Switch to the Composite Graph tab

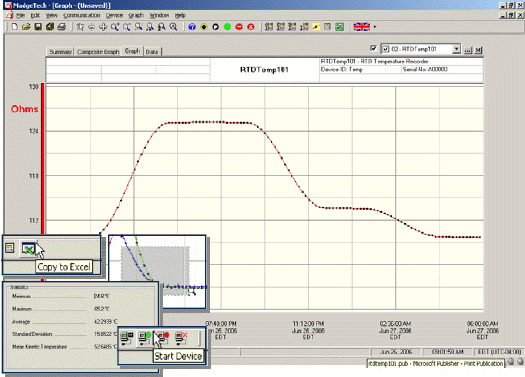[x=98, y=52]
